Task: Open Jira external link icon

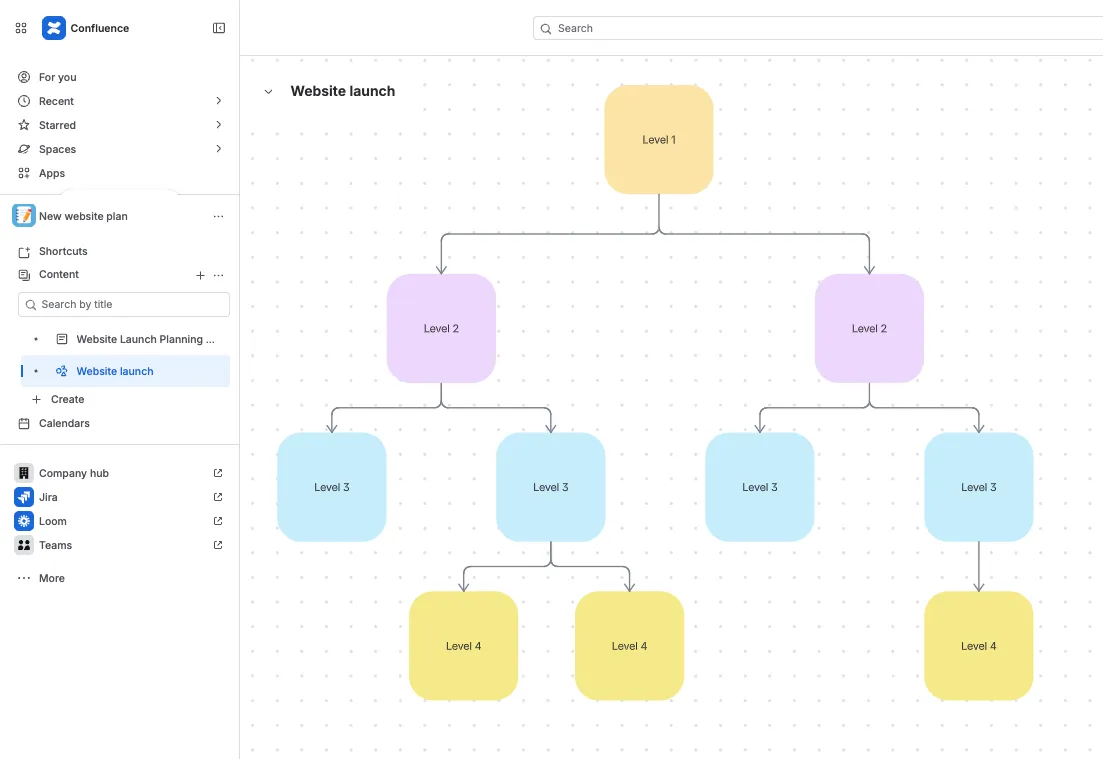Action: click(x=218, y=497)
